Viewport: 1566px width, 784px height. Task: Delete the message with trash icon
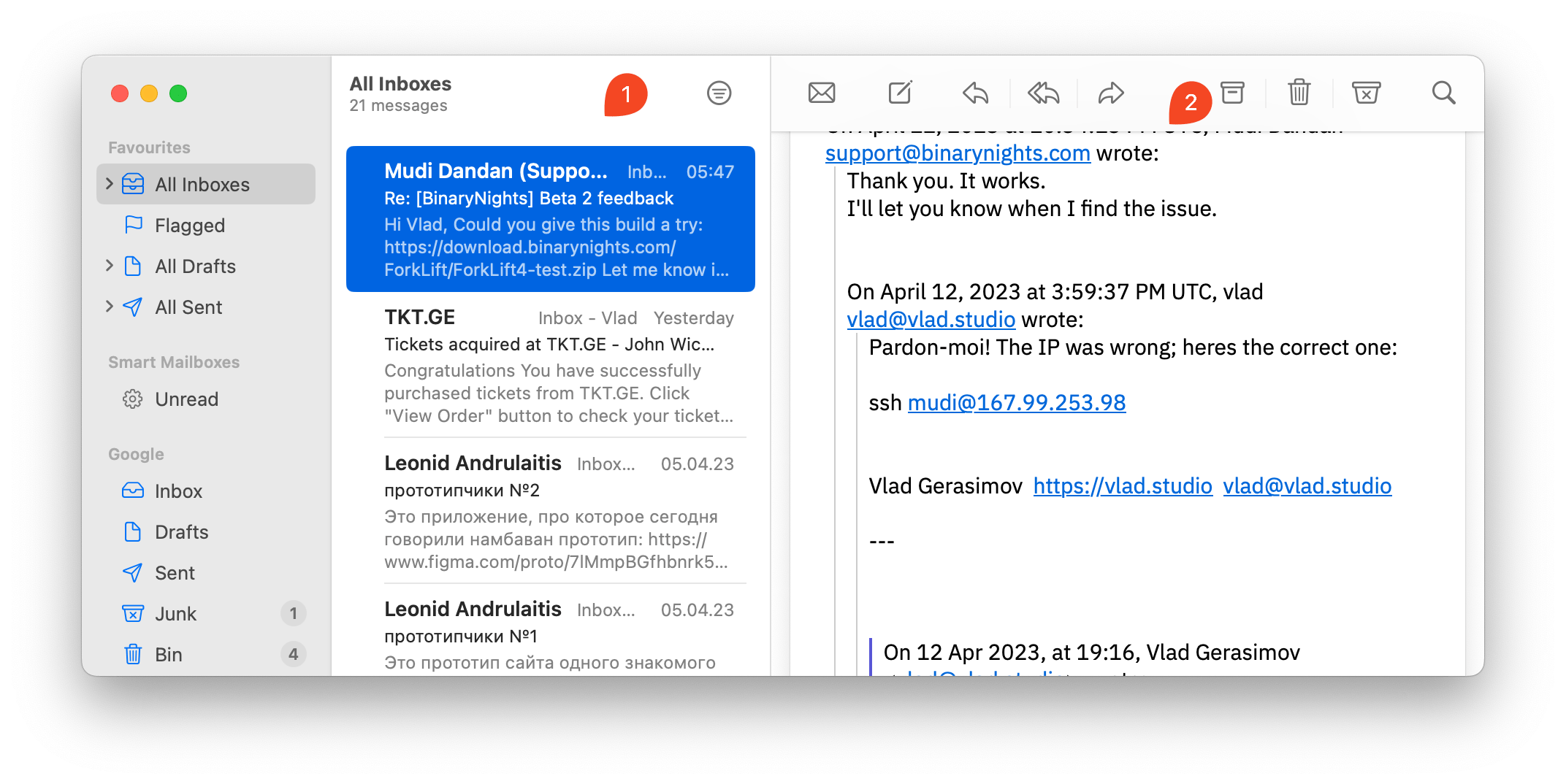click(1299, 93)
